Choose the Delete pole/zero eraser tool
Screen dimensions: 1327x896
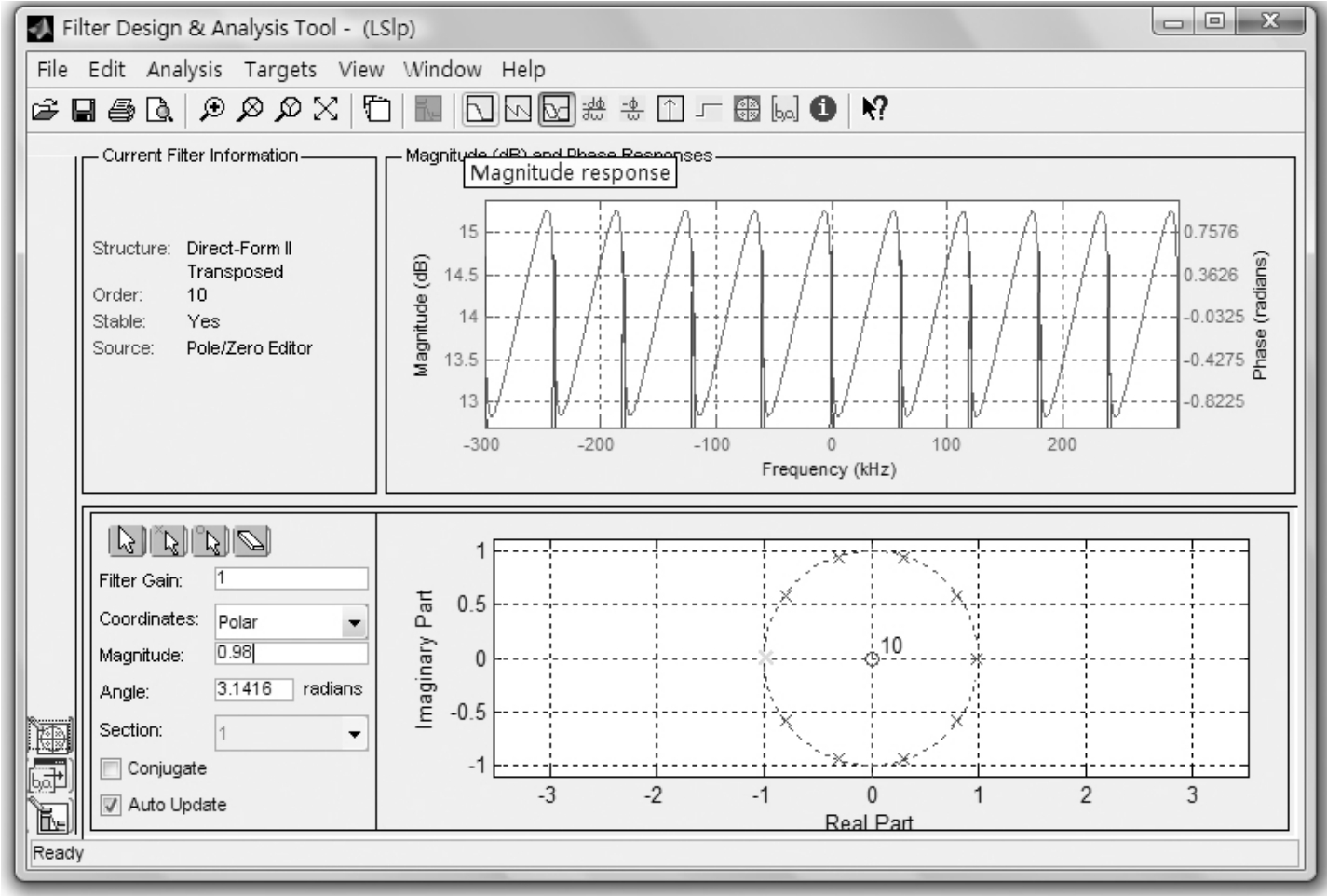coord(251,541)
